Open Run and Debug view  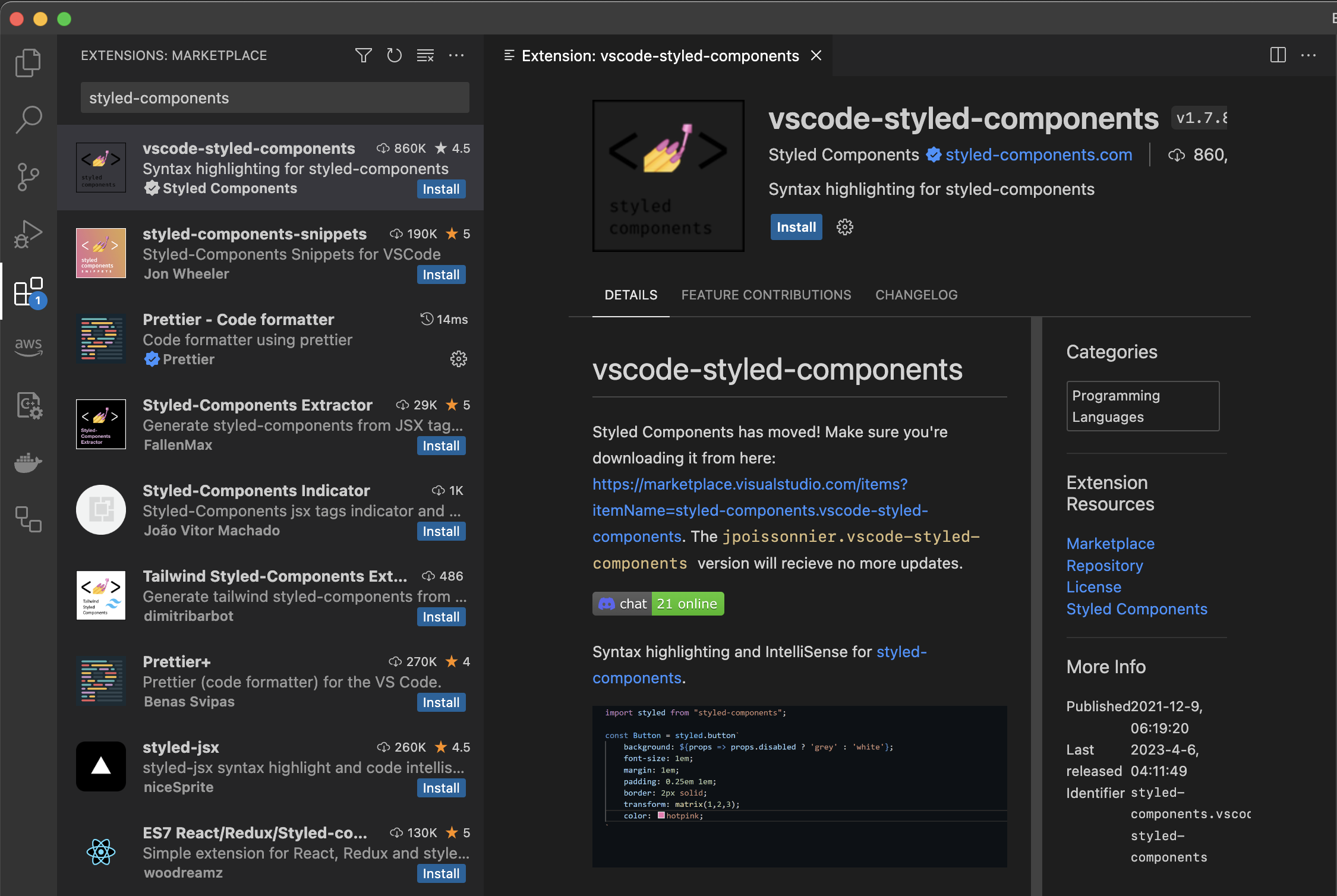pos(28,234)
